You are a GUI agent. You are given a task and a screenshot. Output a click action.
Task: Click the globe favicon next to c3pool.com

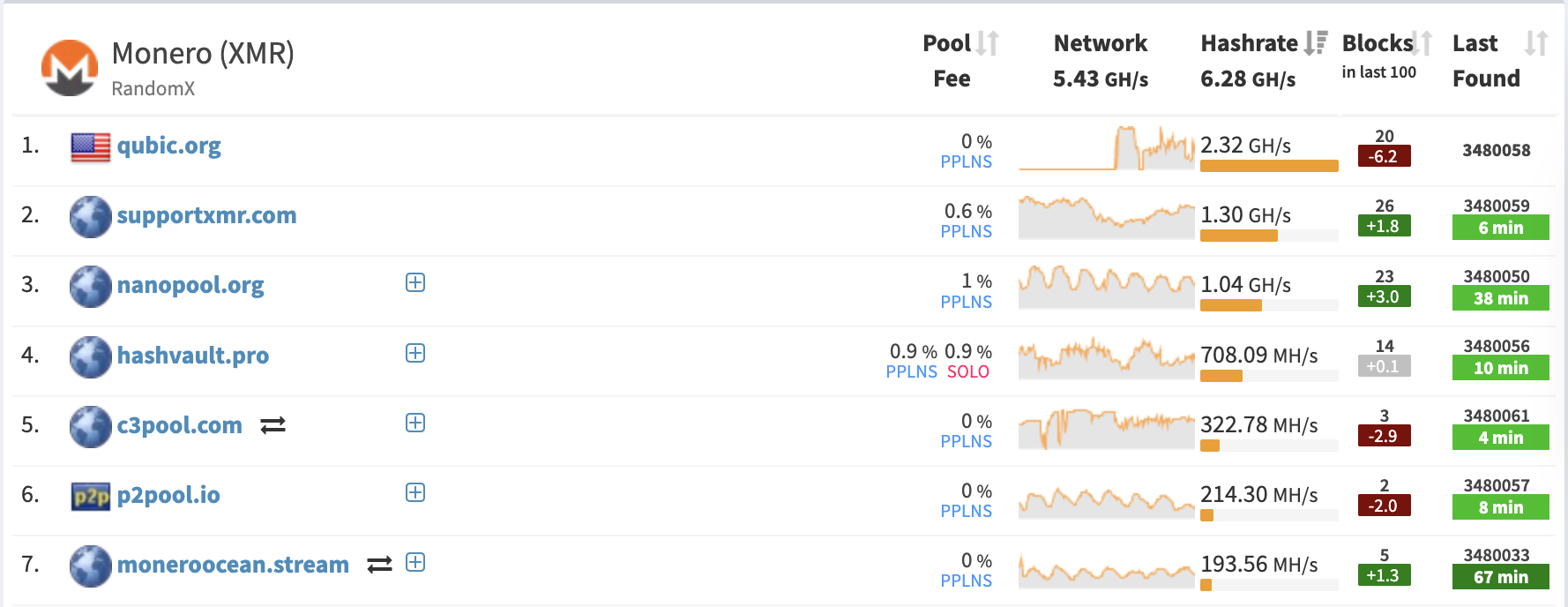89,426
